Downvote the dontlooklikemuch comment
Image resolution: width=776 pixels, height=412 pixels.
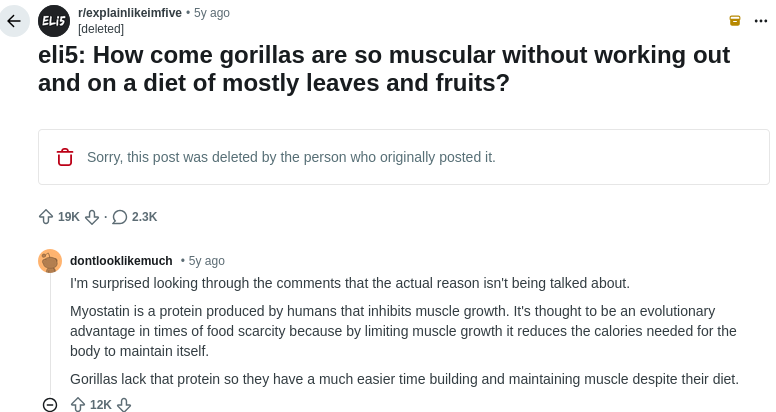(x=124, y=404)
